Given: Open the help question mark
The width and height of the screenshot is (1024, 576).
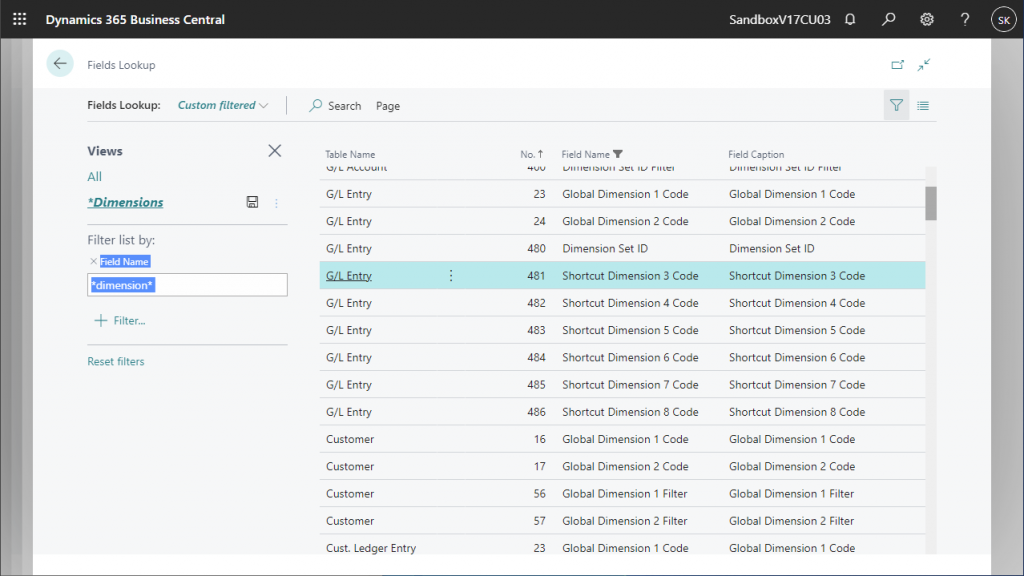Looking at the screenshot, I should coord(965,20).
